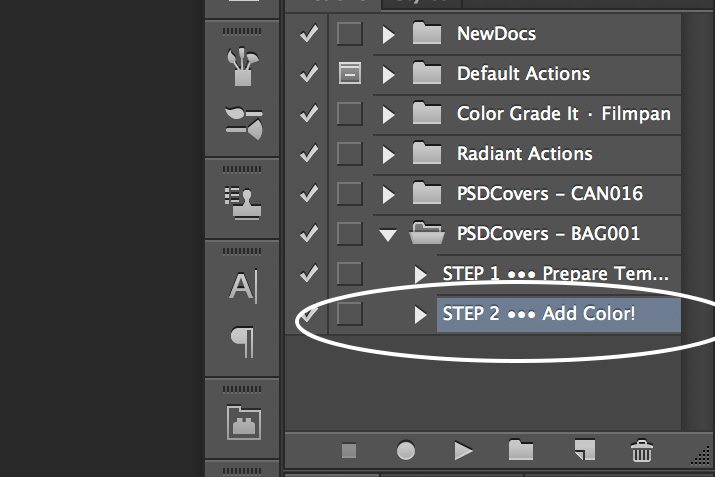715x477 pixels.
Task: Select the NewDocs set name
Action: click(497, 33)
